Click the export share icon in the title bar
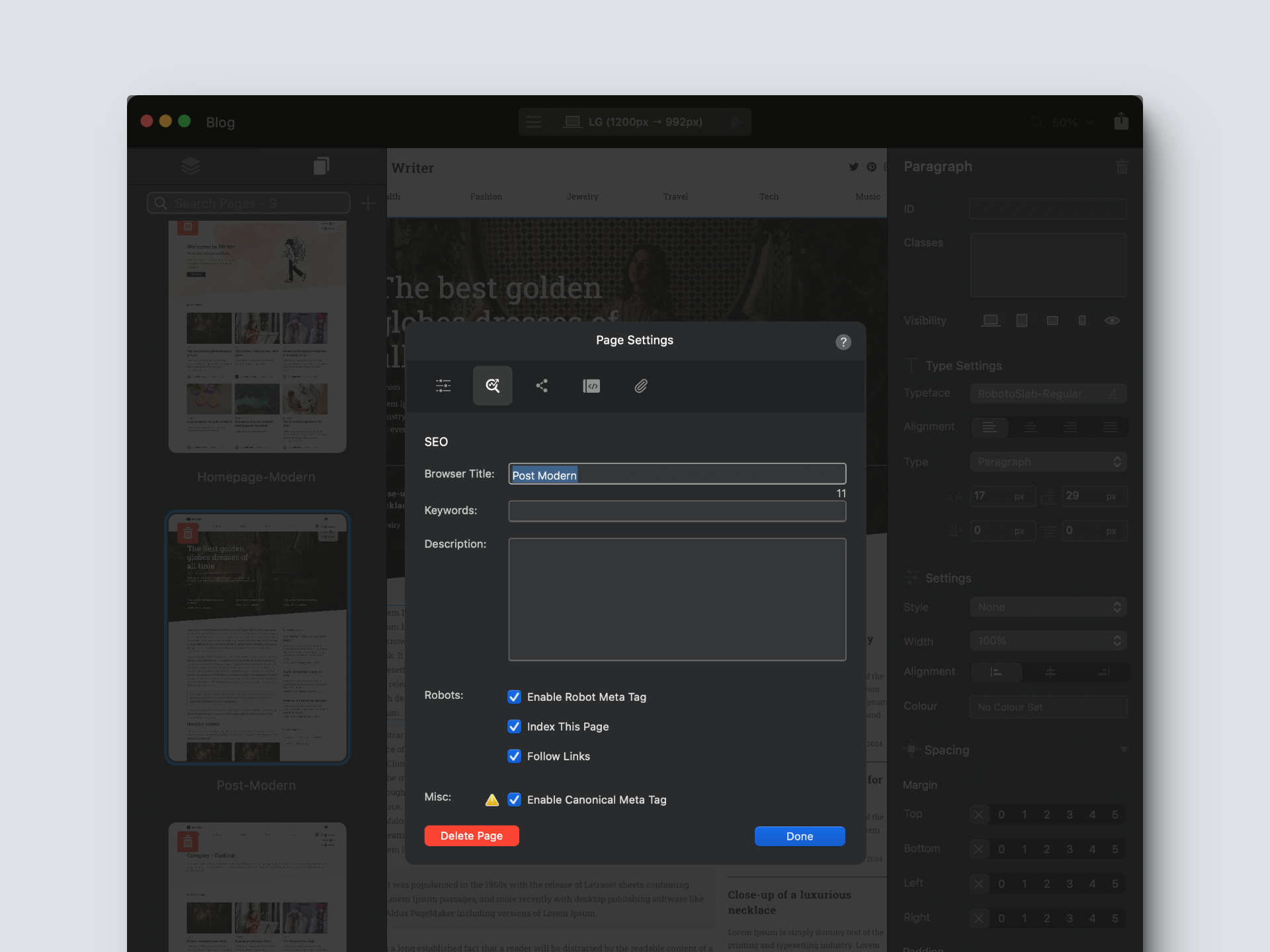This screenshot has height=952, width=1270. (1121, 122)
